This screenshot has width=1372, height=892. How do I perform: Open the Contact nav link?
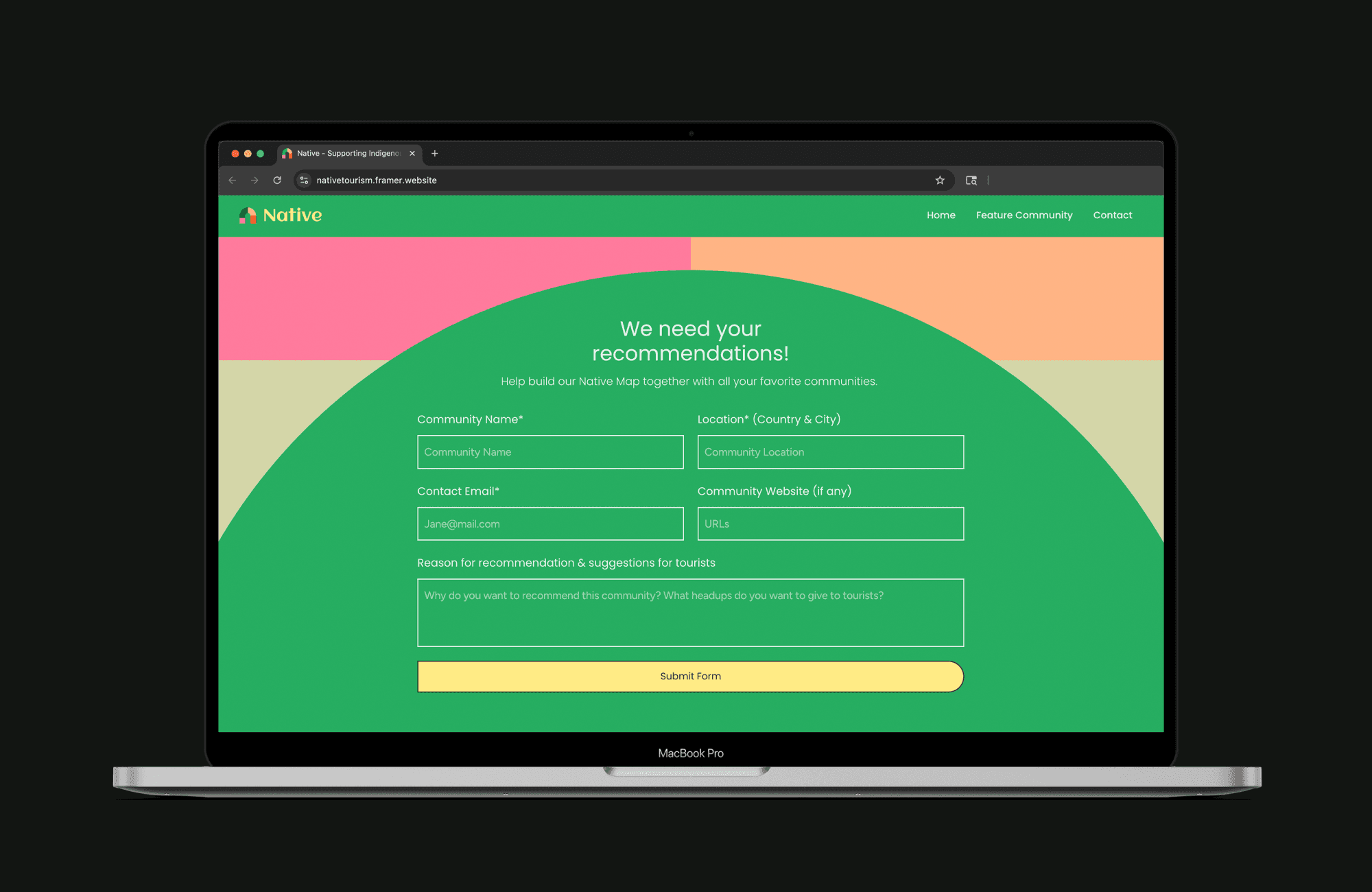coord(1112,215)
